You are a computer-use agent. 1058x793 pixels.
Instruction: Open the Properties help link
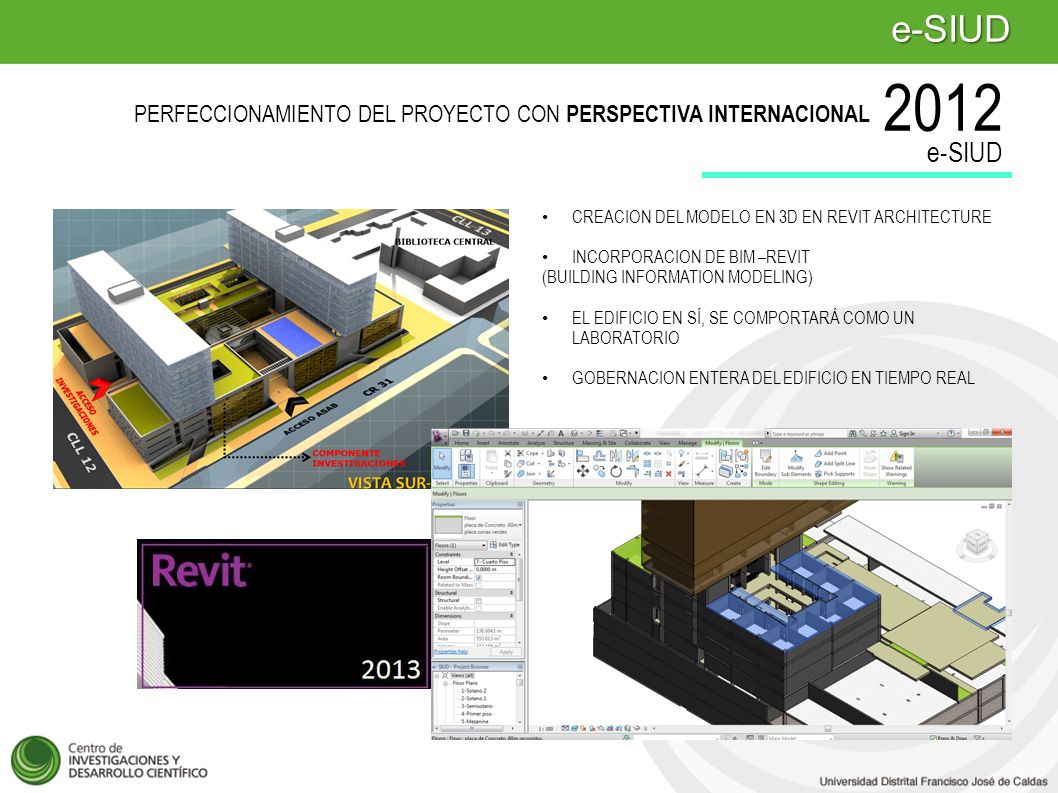pyautogui.click(x=451, y=651)
